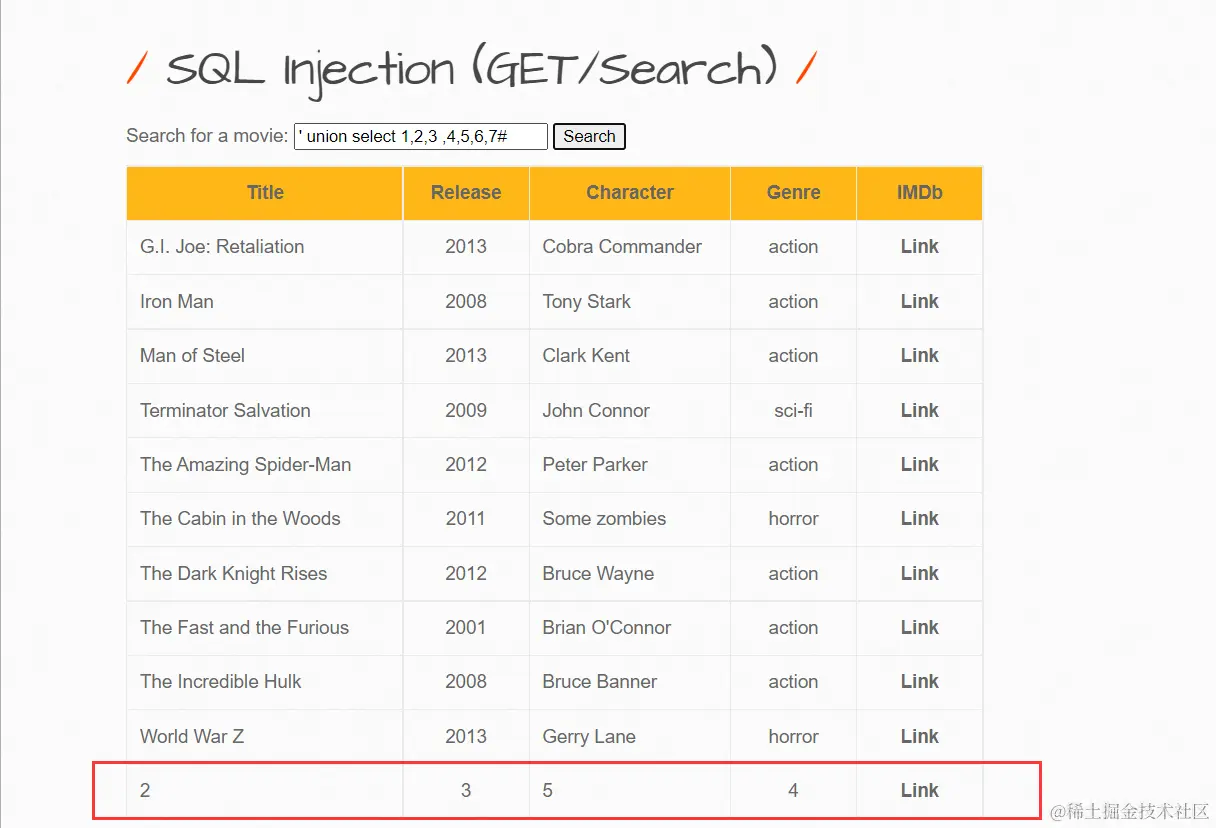Viewport: 1216px width, 828px height.
Task: Open IMDb Link for Iron Man
Action: 919,302
